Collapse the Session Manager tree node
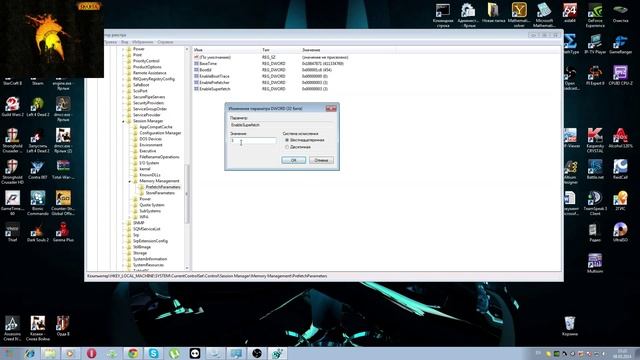This screenshot has height=360, width=640. (123, 121)
